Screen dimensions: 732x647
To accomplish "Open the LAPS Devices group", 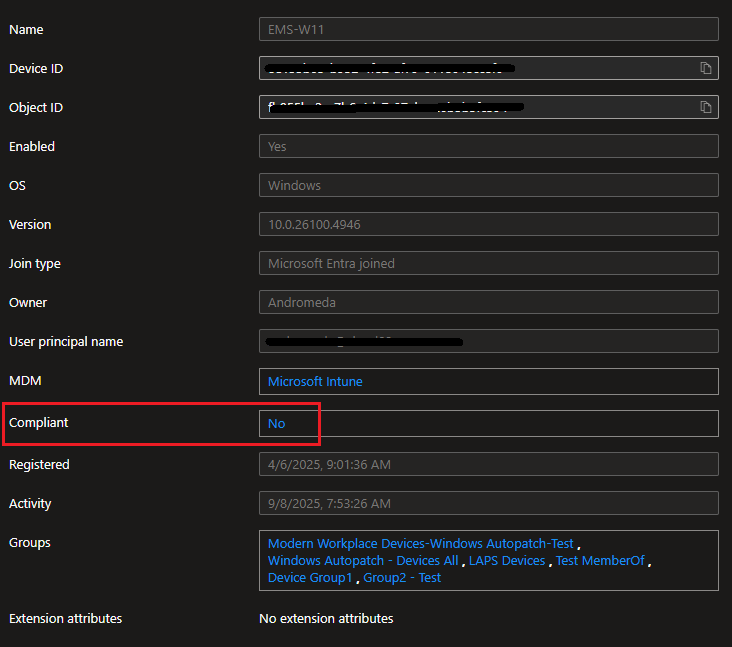I will point(507,560).
